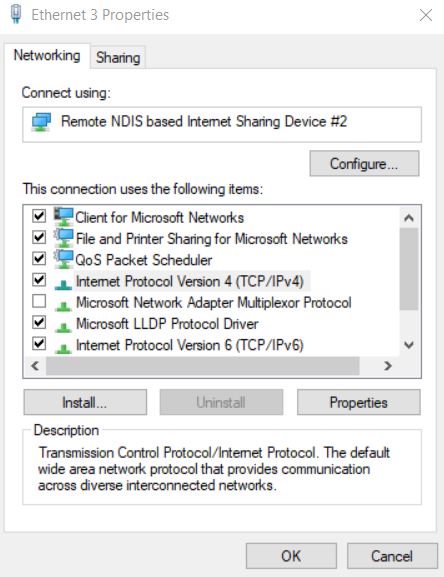This screenshot has height=577, width=444.
Task: Click the Multiplexor Protocol network icon
Action: point(63,305)
